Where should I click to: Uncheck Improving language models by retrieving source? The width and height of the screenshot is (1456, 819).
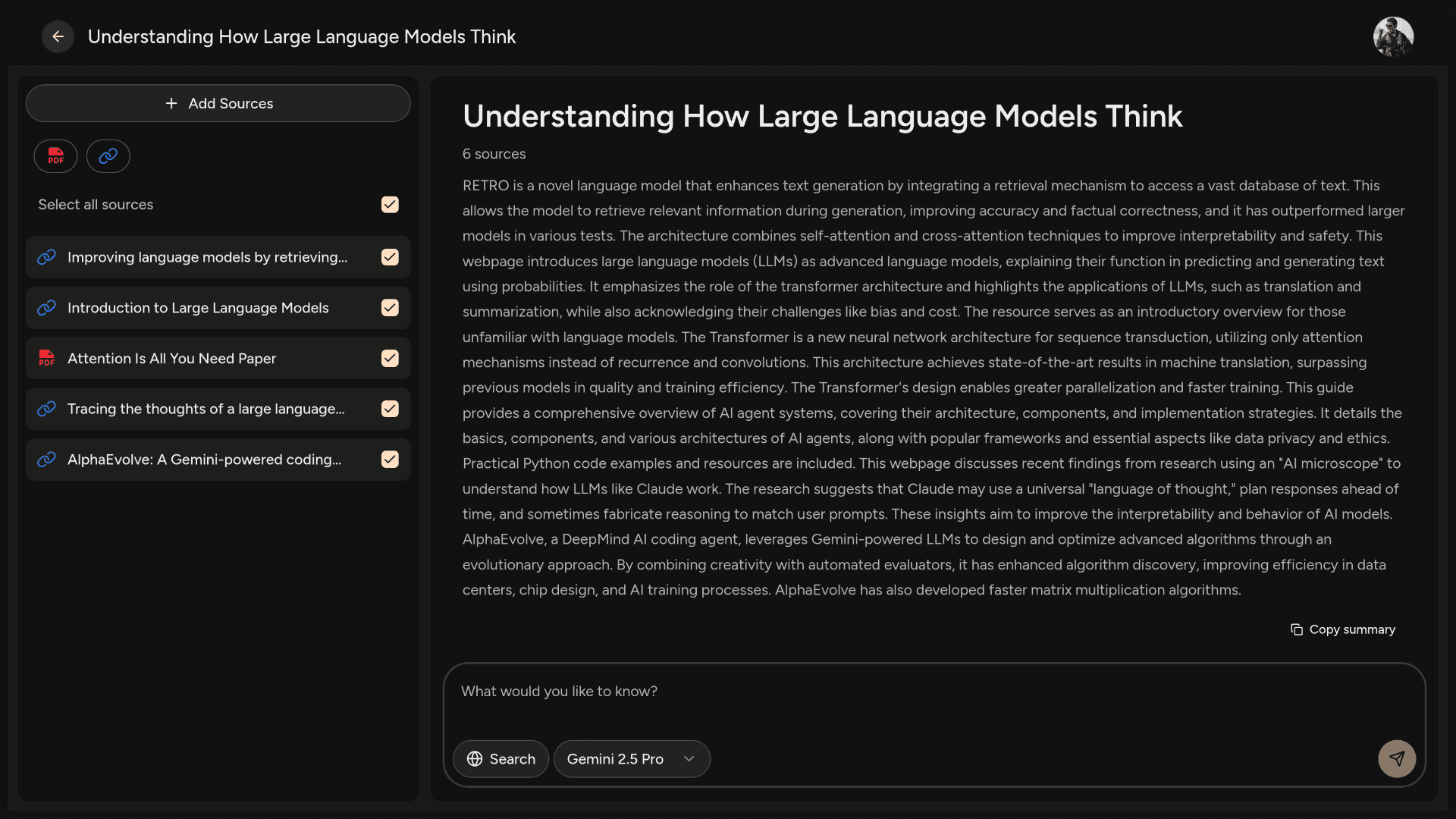390,257
